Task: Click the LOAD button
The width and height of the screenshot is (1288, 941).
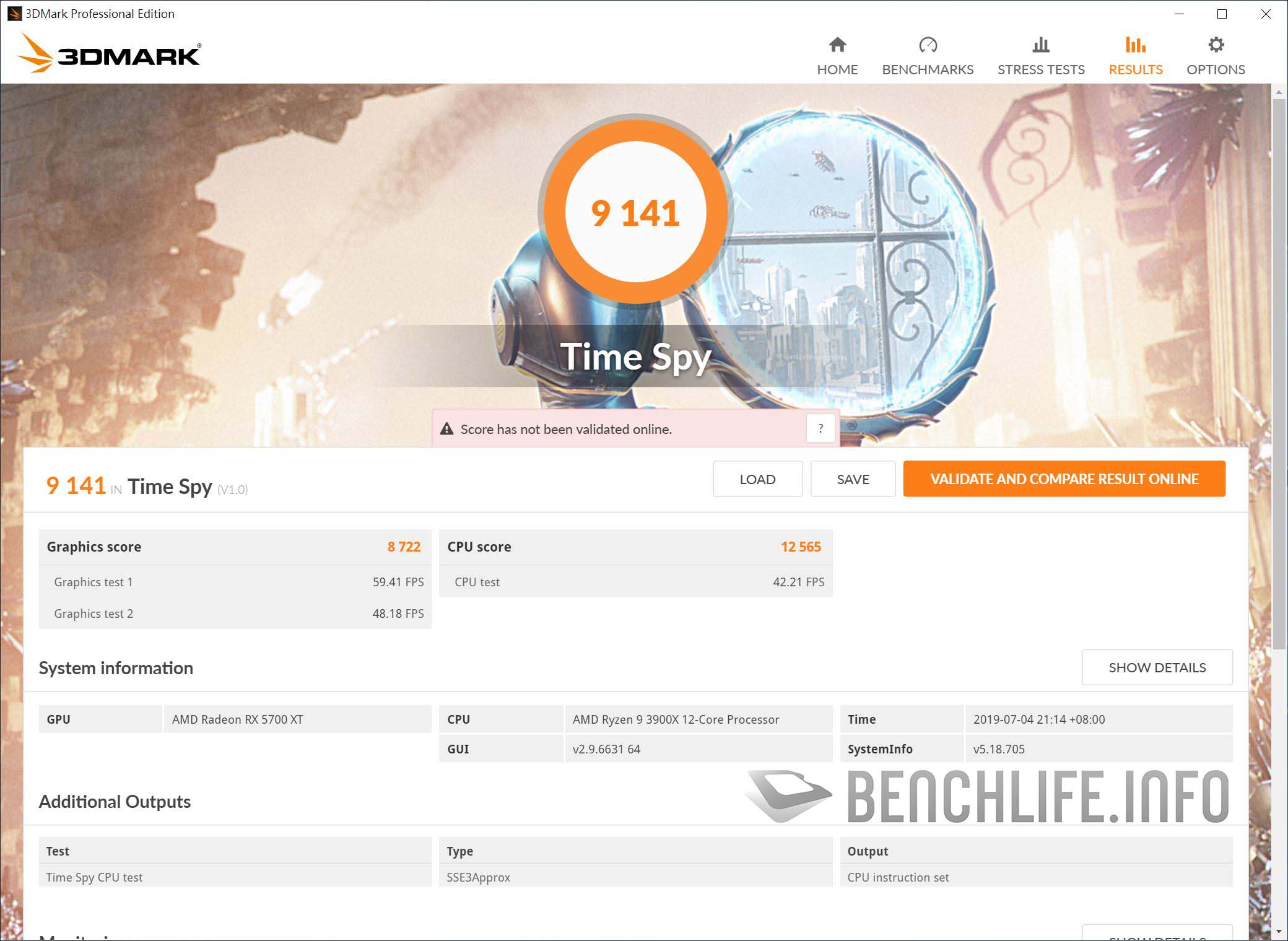Action: 757,479
